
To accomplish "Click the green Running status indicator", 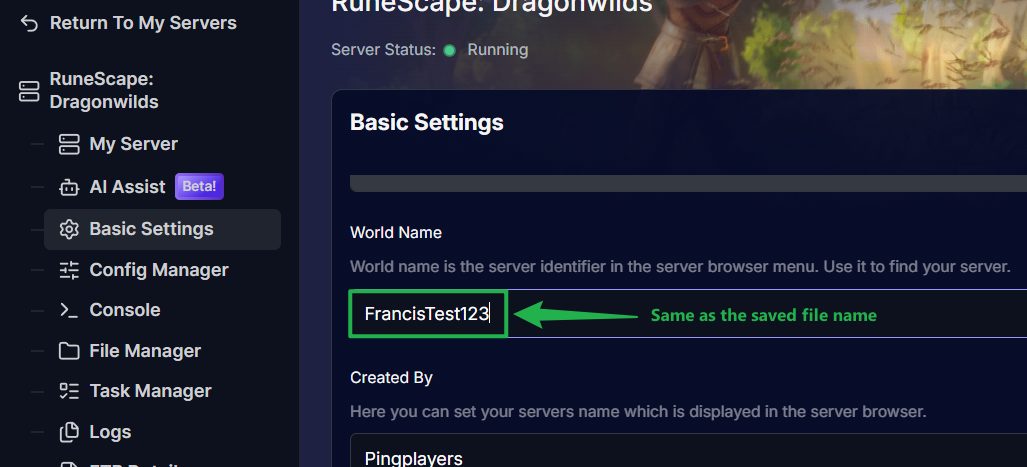I will (450, 50).
